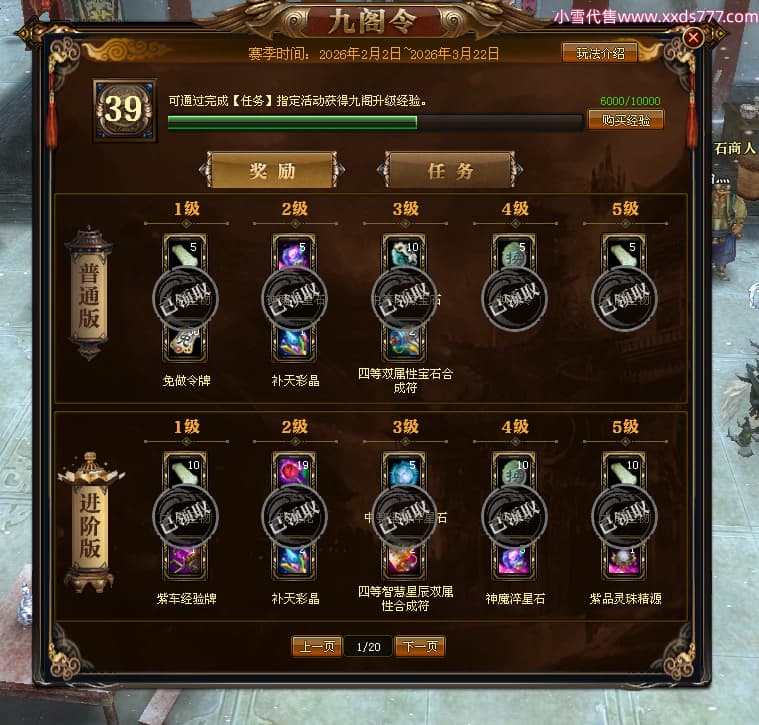Switch to the 任务 tab
Viewport: 759px width, 725px height.
click(x=450, y=170)
